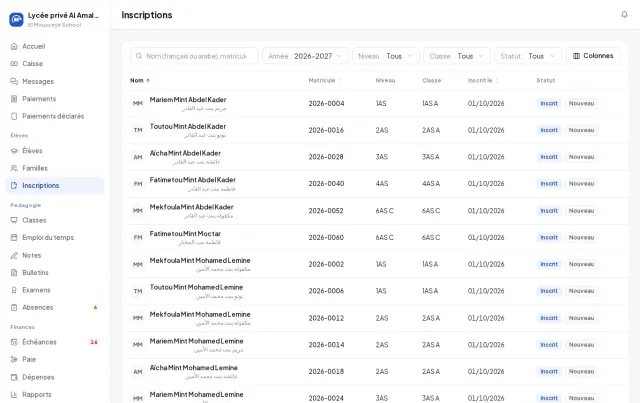The height and width of the screenshot is (403, 640).
Task: Click the Inscriptions document icon
Action: pyautogui.click(x=14, y=185)
